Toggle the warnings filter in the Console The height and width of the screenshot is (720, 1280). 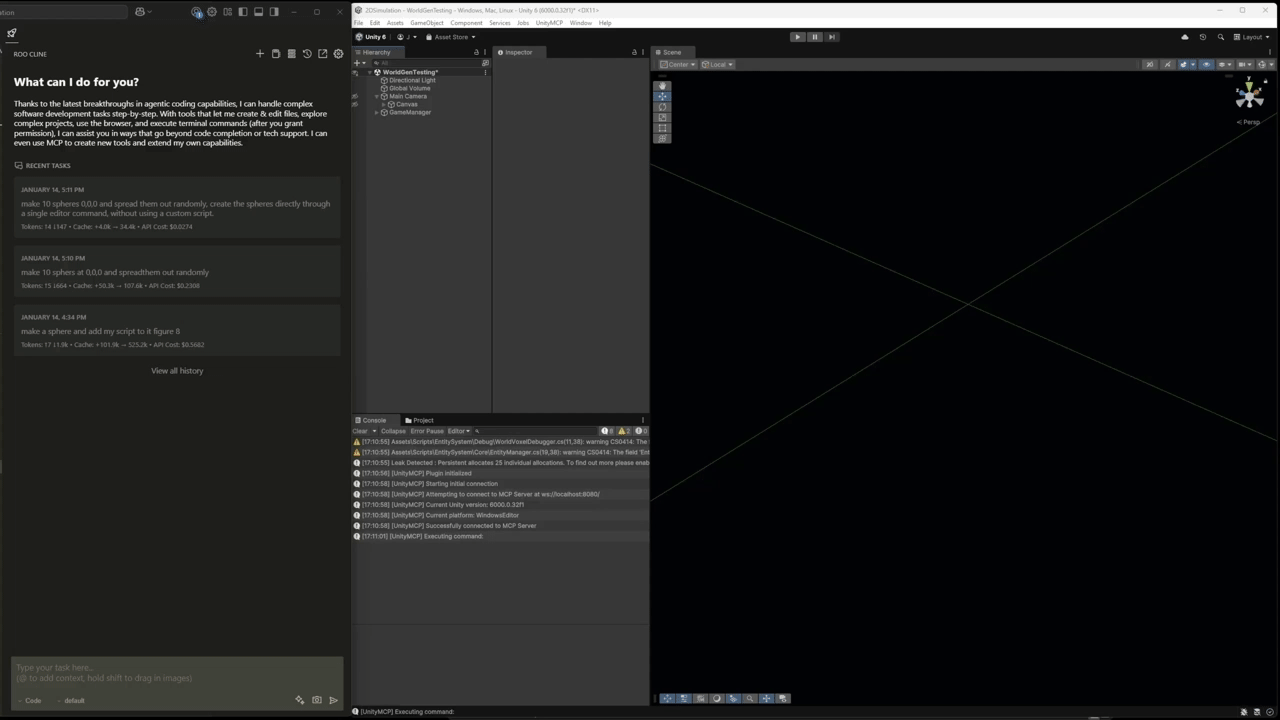point(623,431)
